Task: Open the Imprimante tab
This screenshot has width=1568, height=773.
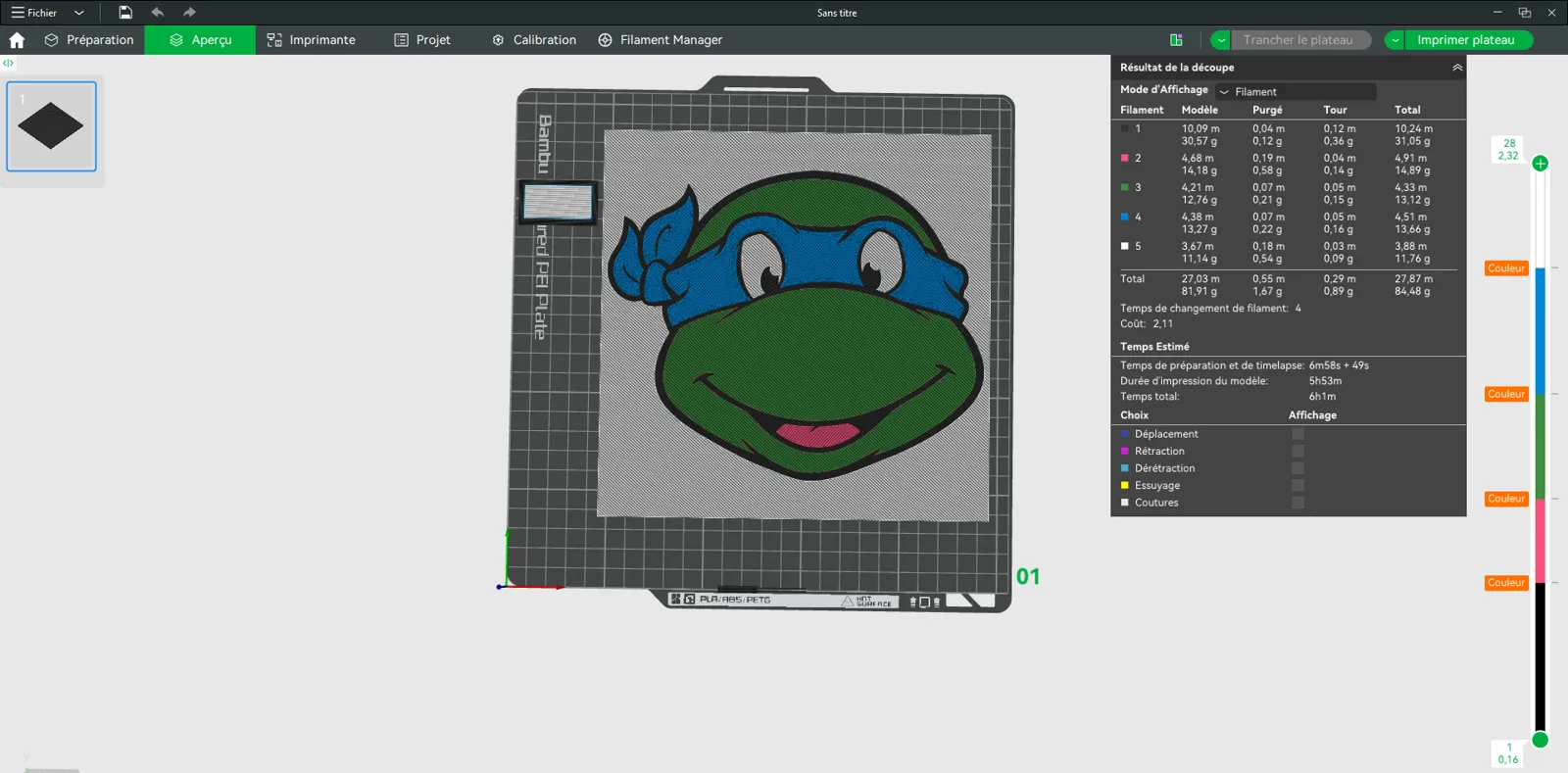Action: coord(311,40)
